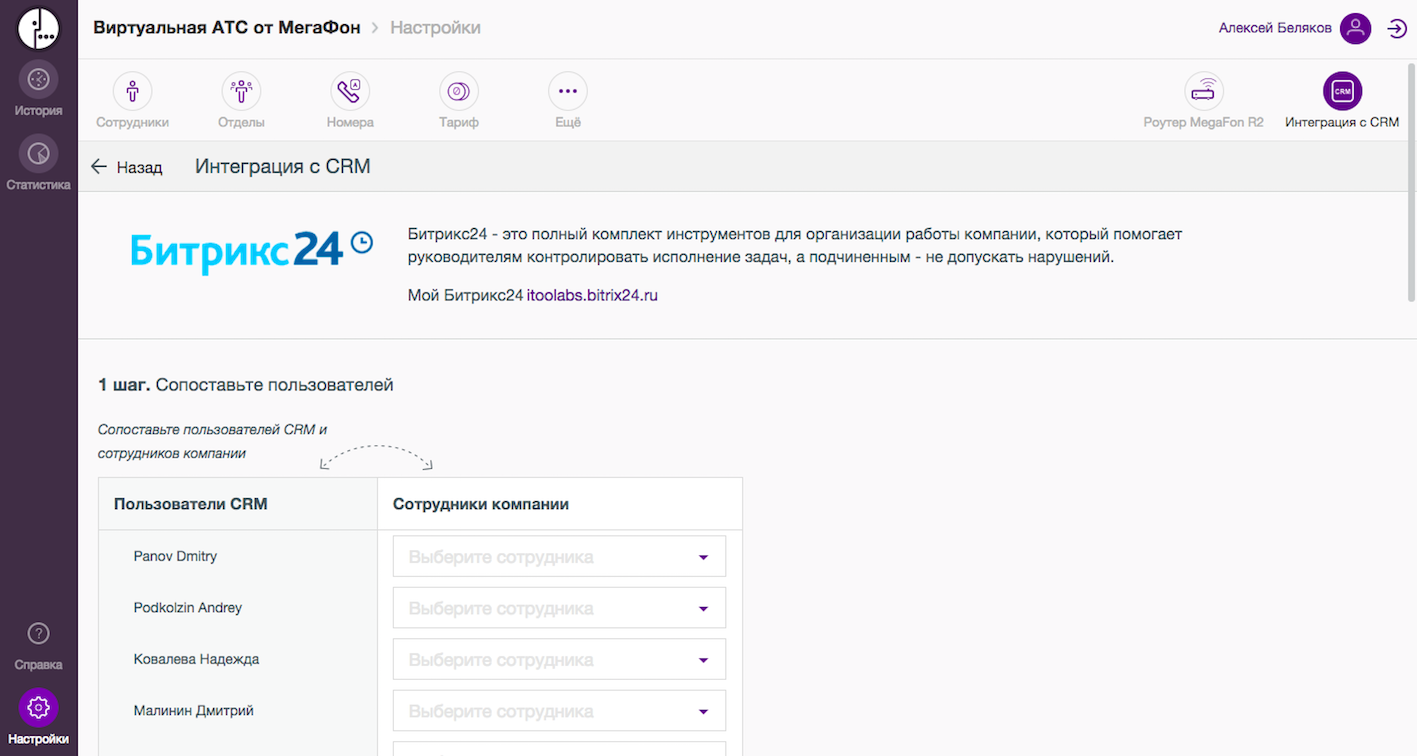The height and width of the screenshot is (756, 1417).
Task: Open the Справка help icon
Action: click(x=38, y=633)
